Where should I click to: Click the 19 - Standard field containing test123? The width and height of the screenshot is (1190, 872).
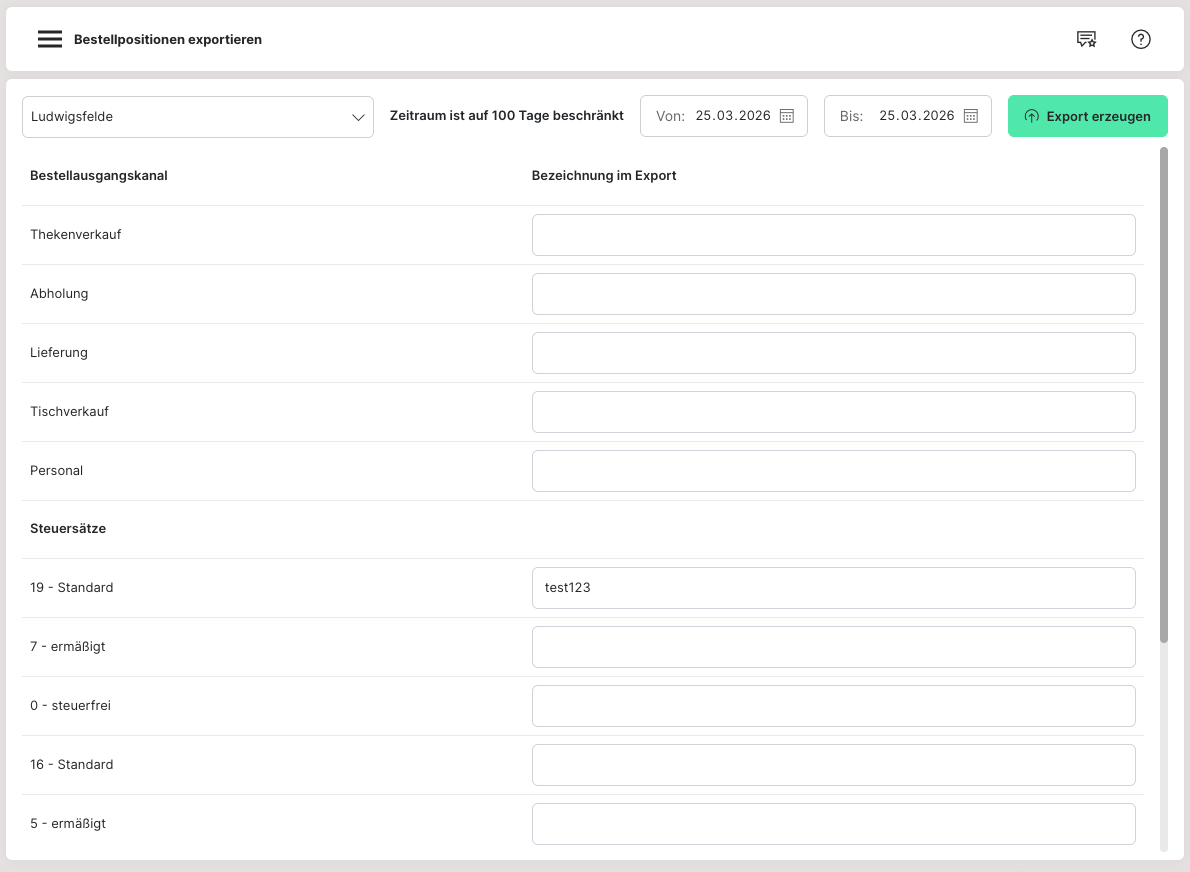(x=833, y=588)
